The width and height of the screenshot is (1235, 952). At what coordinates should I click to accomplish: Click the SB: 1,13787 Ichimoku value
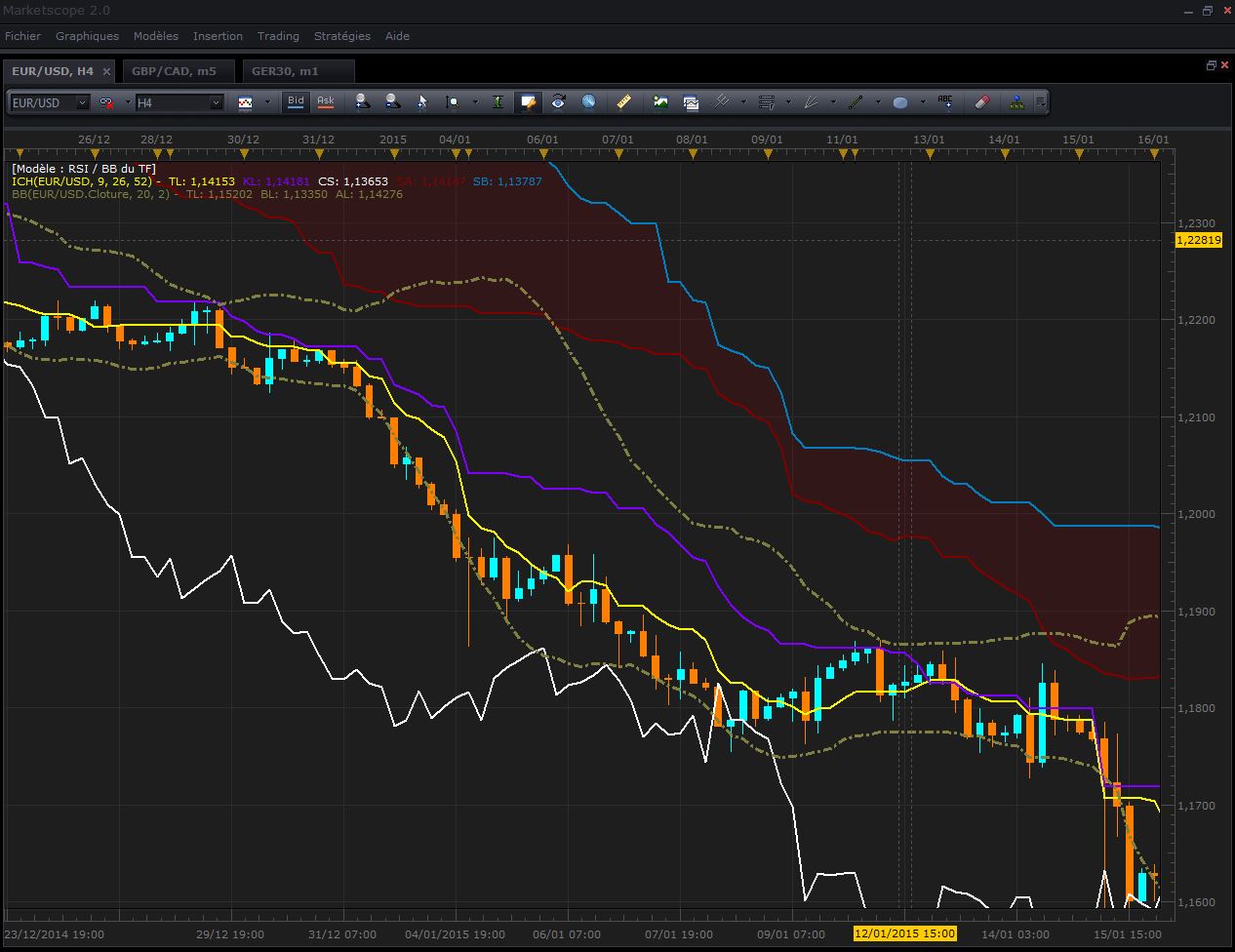[507, 181]
